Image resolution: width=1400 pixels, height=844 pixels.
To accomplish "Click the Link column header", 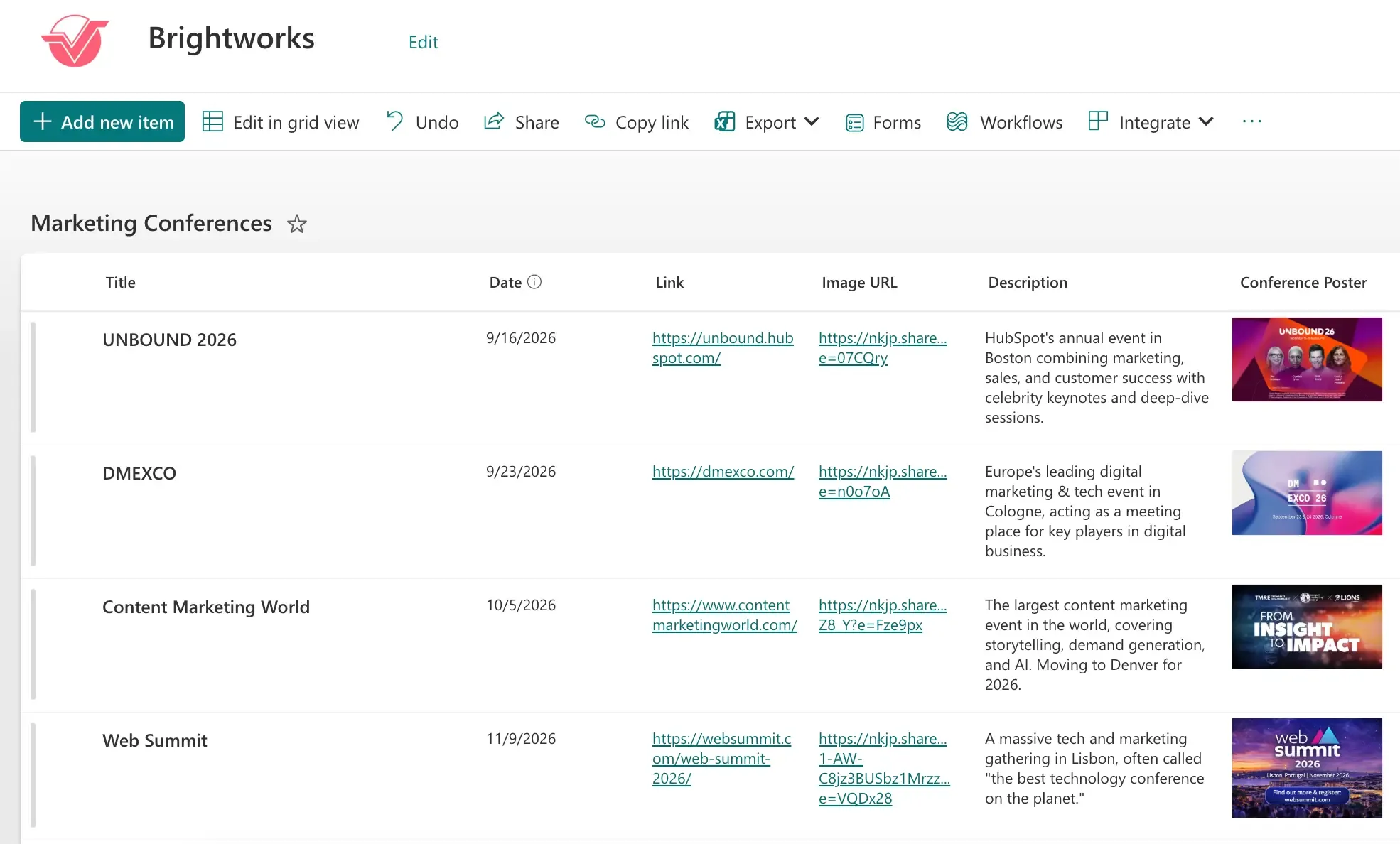I will (x=669, y=282).
